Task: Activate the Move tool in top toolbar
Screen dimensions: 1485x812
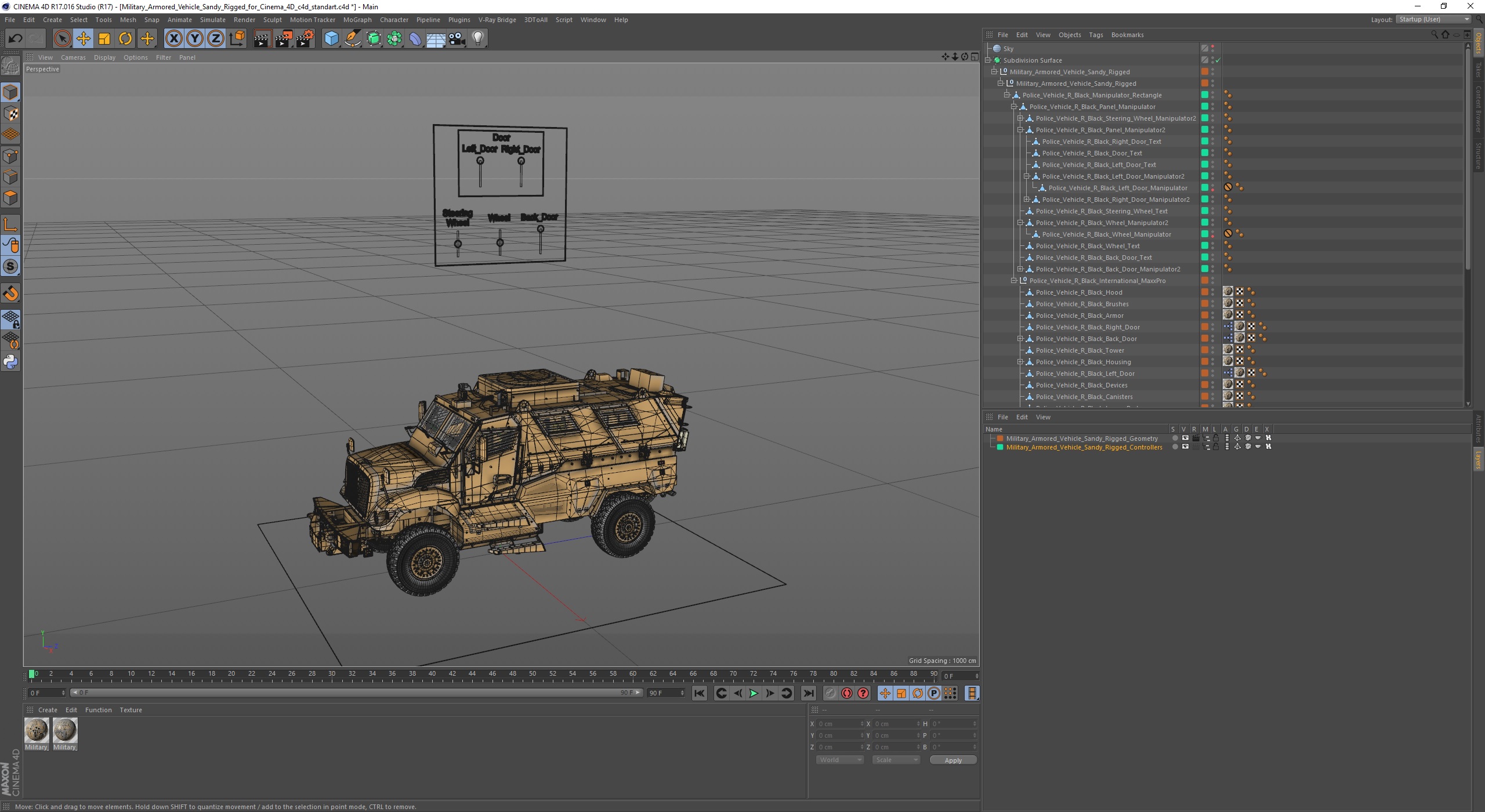Action: 83,39
